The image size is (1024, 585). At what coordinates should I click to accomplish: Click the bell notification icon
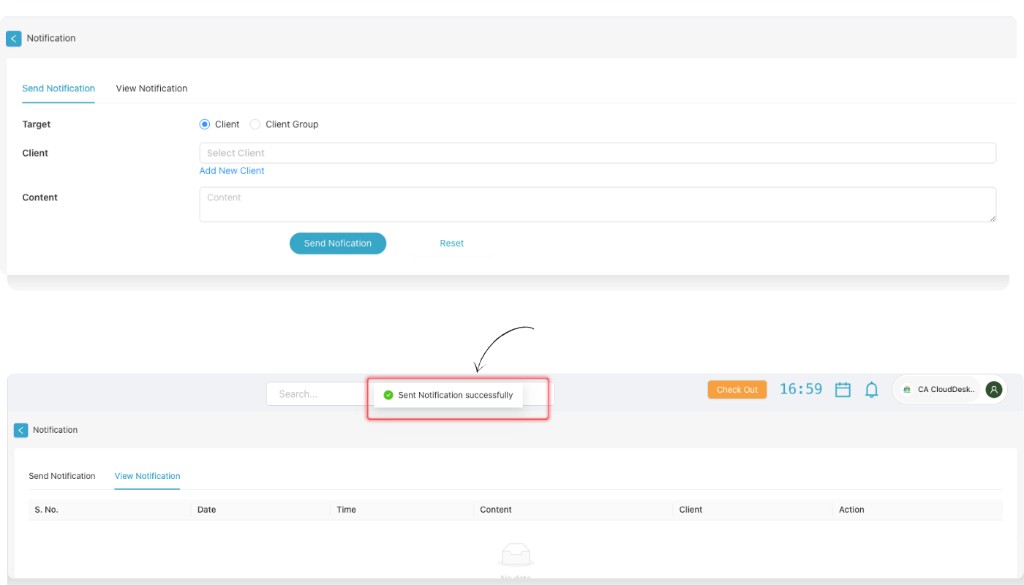pos(870,389)
